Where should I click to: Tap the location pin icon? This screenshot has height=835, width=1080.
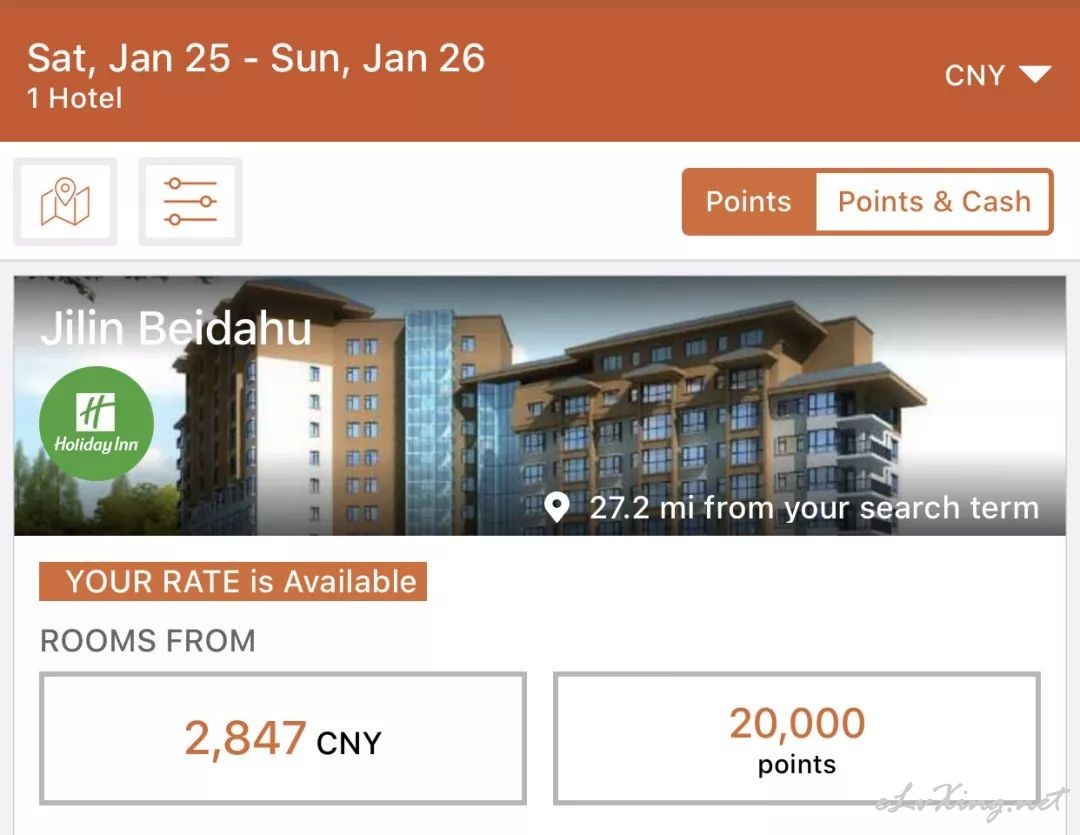point(556,508)
